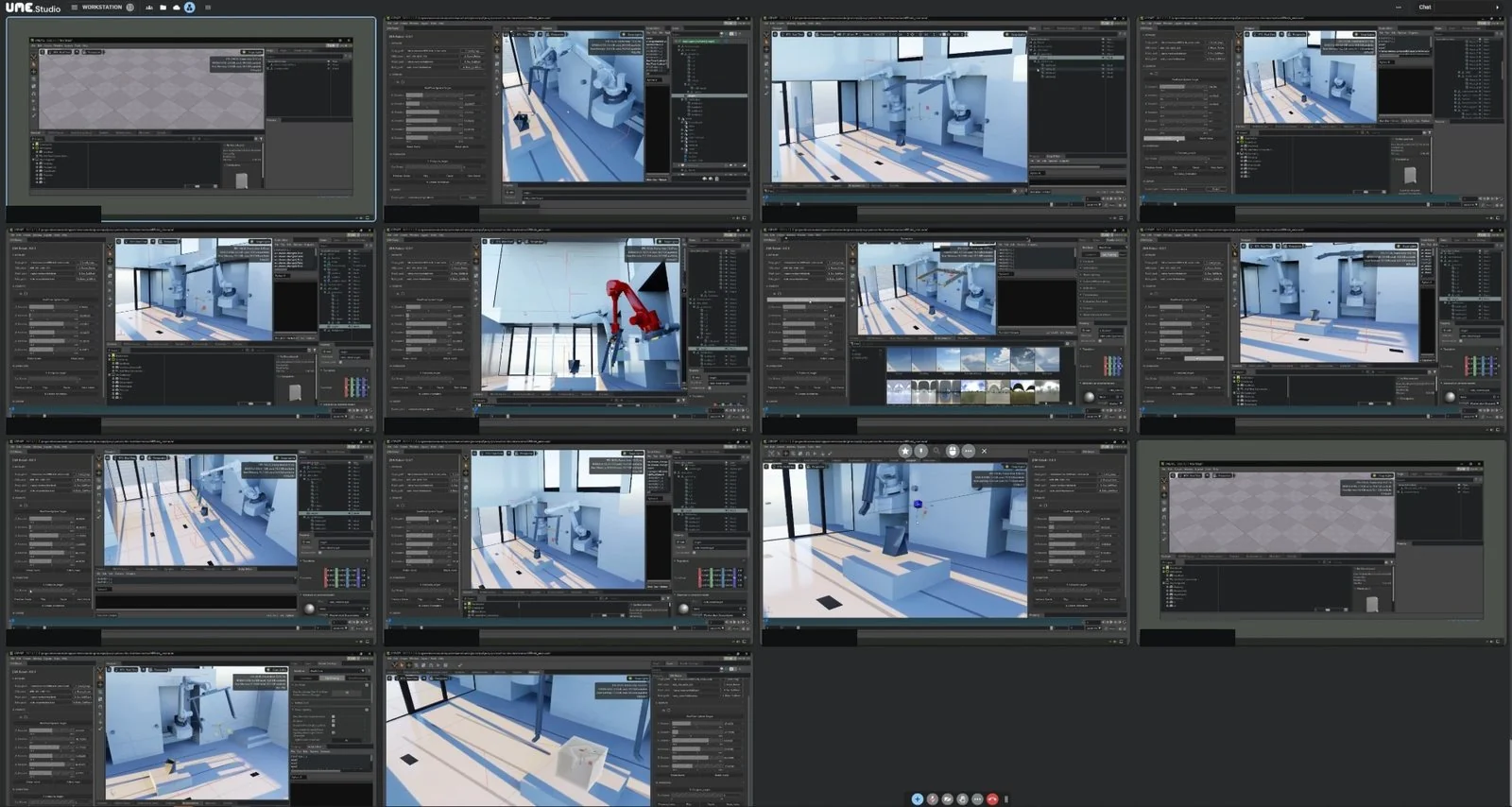Click the blue plus button in call bar
The image size is (1512, 807).
[x=918, y=799]
